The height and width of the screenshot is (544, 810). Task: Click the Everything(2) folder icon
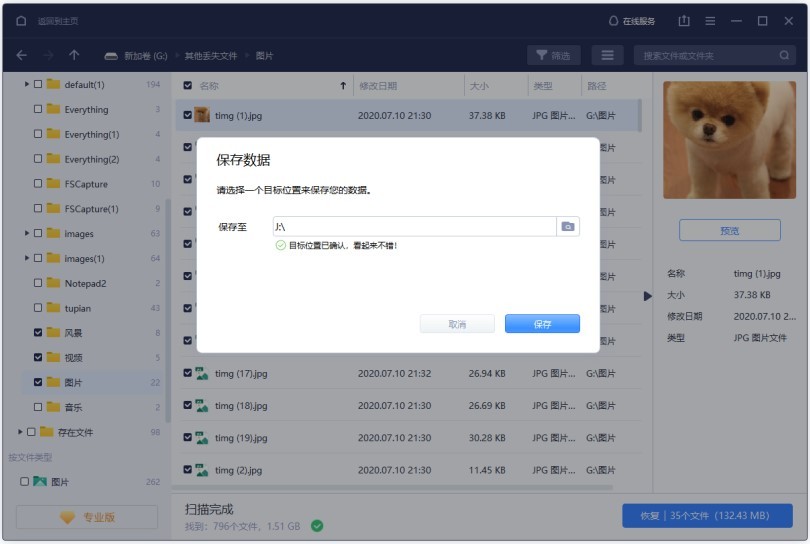(53, 158)
